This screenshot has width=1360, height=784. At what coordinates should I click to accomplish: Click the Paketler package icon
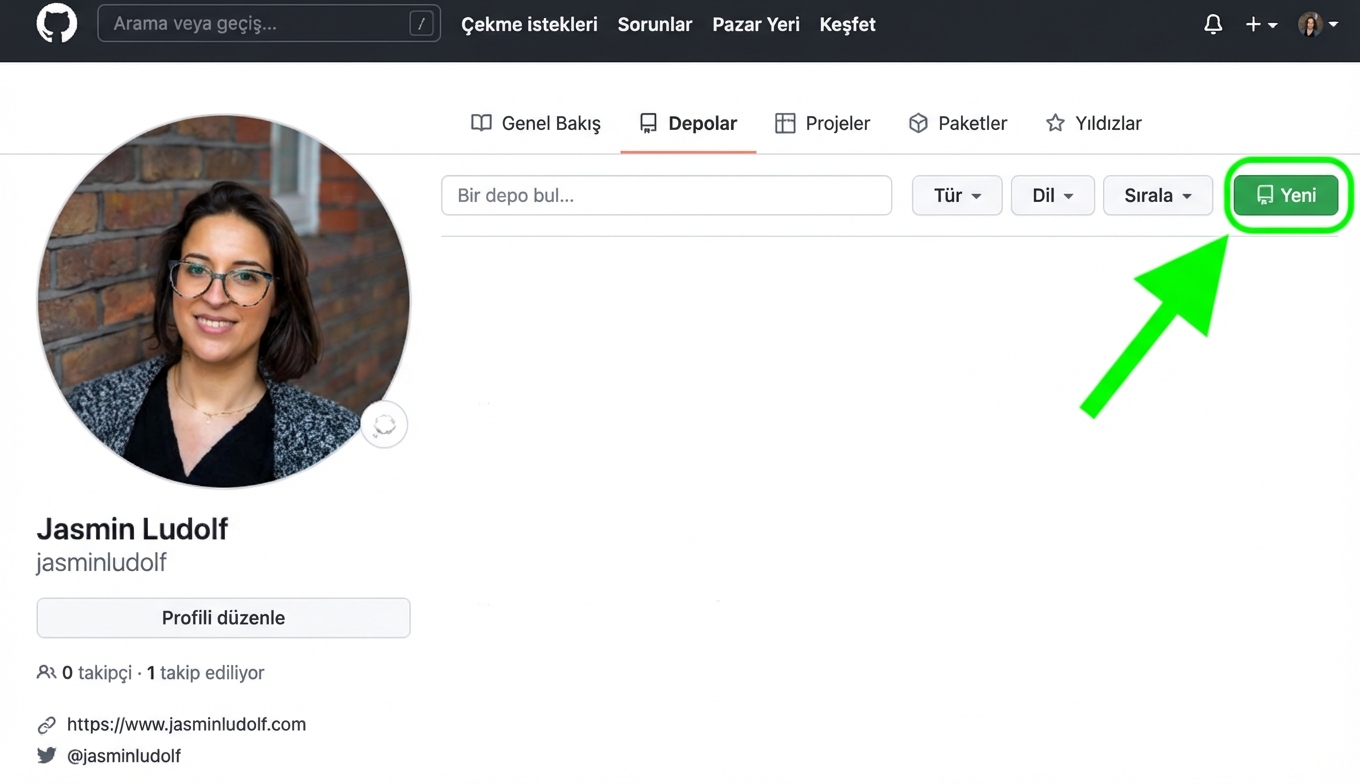(918, 123)
